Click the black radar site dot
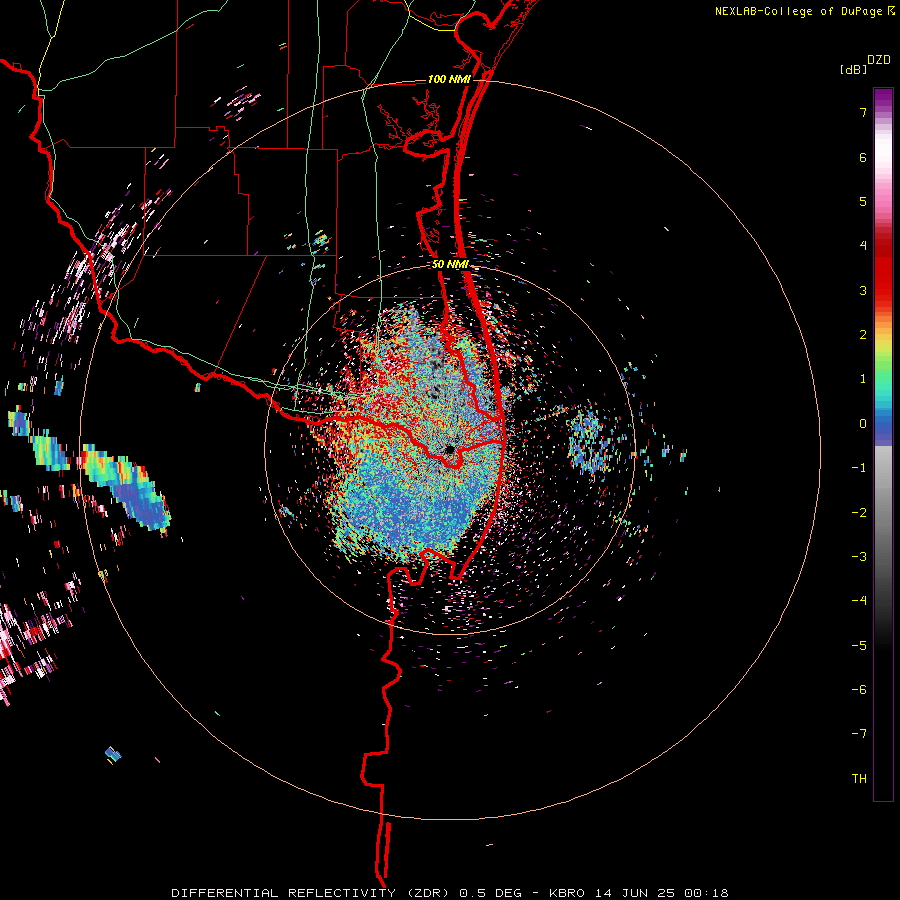Viewport: 900px width, 900px height. click(450, 449)
